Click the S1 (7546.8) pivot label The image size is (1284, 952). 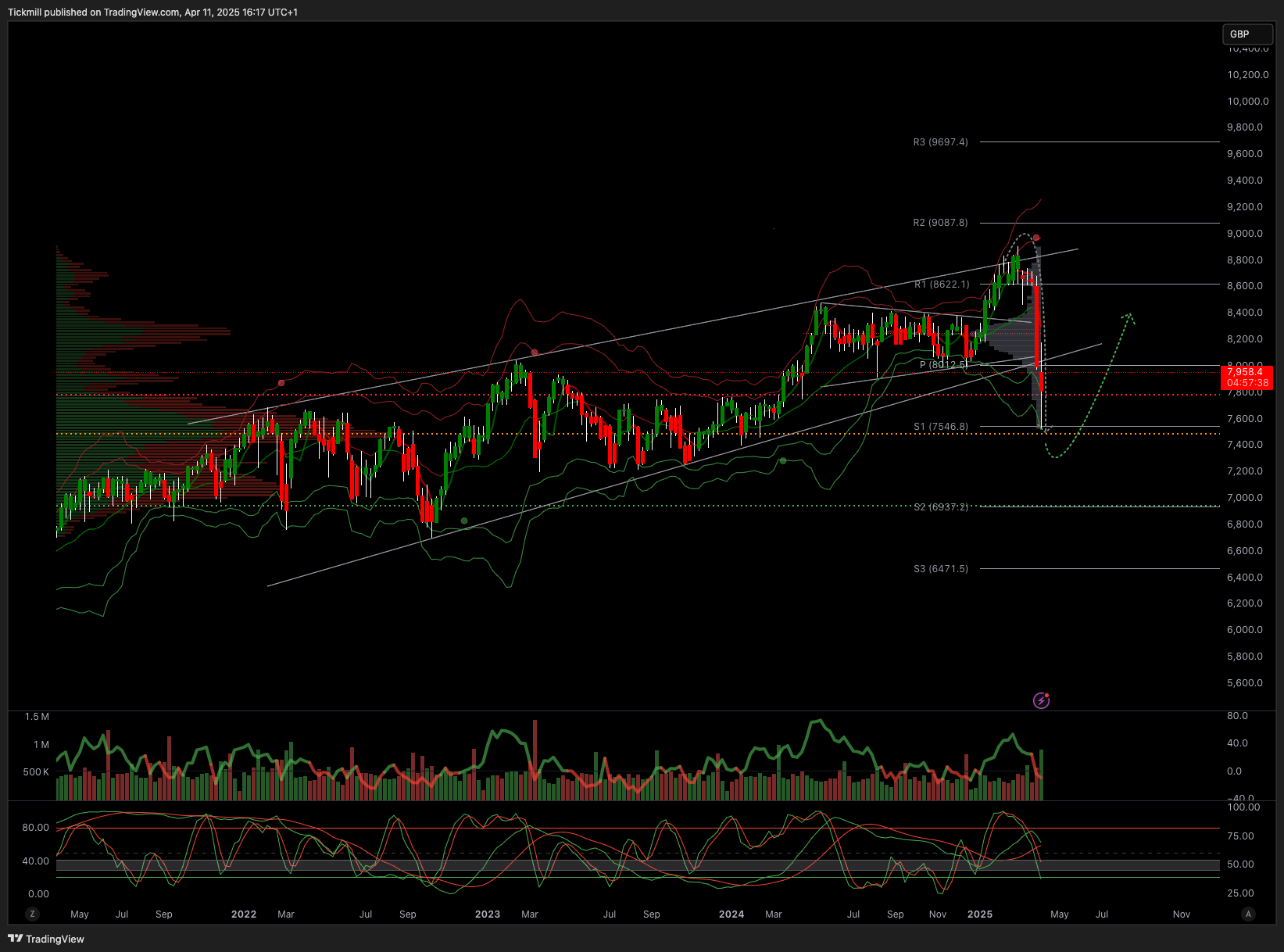coord(941,427)
